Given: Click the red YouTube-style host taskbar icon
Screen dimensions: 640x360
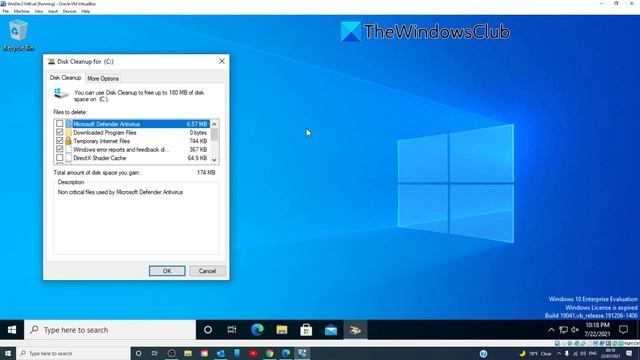Looking at the screenshot, I should 253,353.
